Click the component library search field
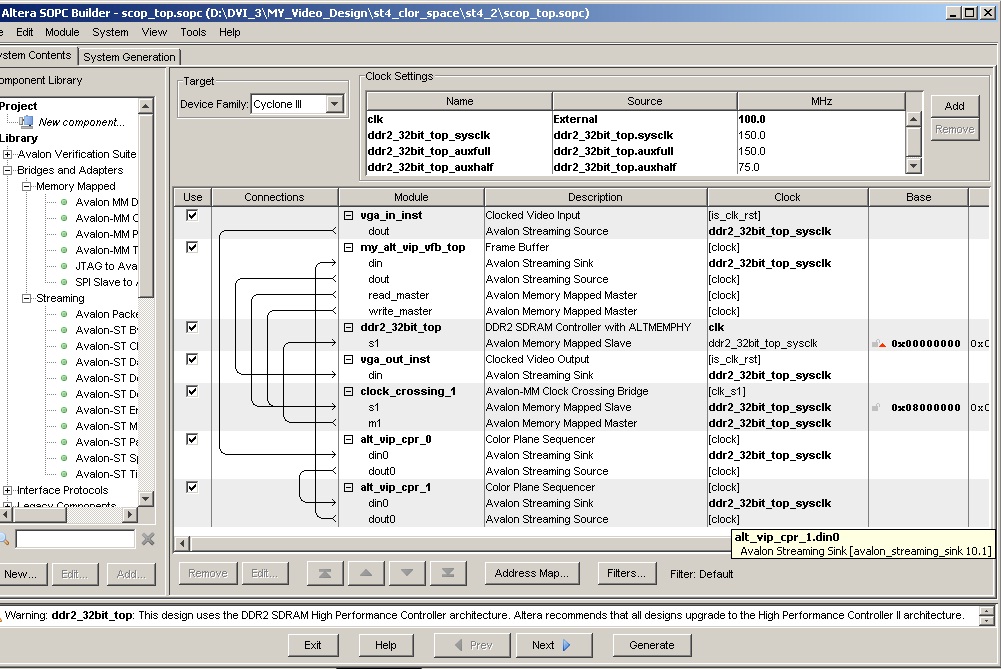 coord(75,540)
